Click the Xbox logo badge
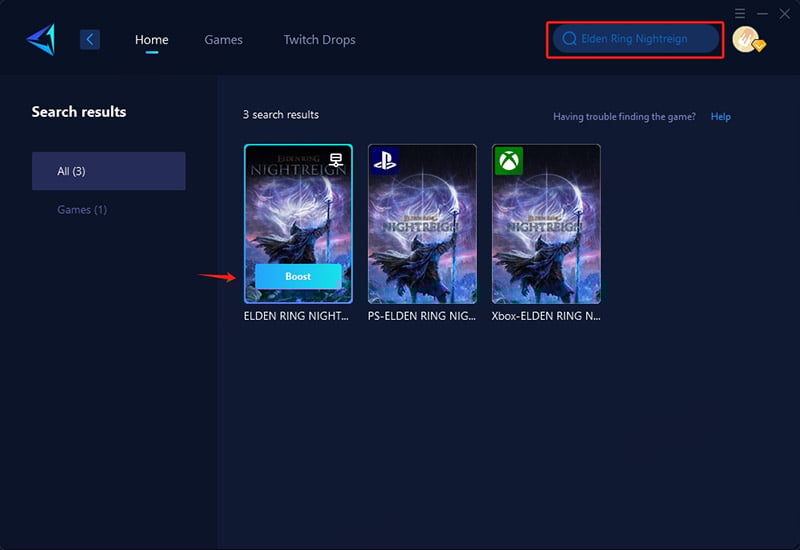 (509, 161)
